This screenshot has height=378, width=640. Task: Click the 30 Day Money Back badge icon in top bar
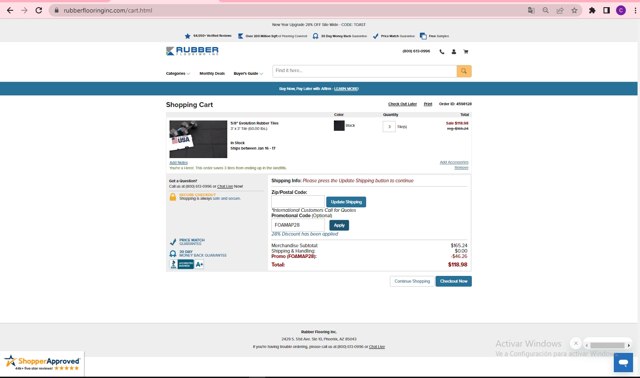(x=316, y=36)
